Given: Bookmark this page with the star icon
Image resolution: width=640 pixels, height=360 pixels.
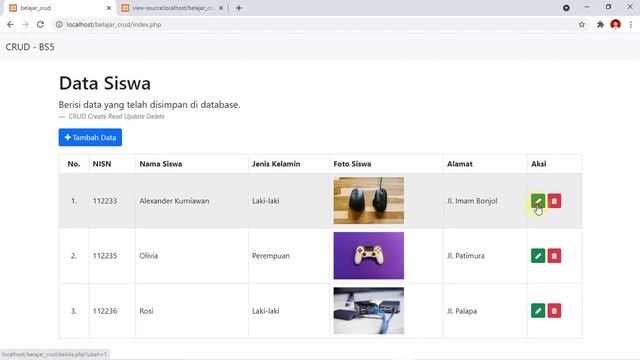Looking at the screenshot, I should pos(582,24).
